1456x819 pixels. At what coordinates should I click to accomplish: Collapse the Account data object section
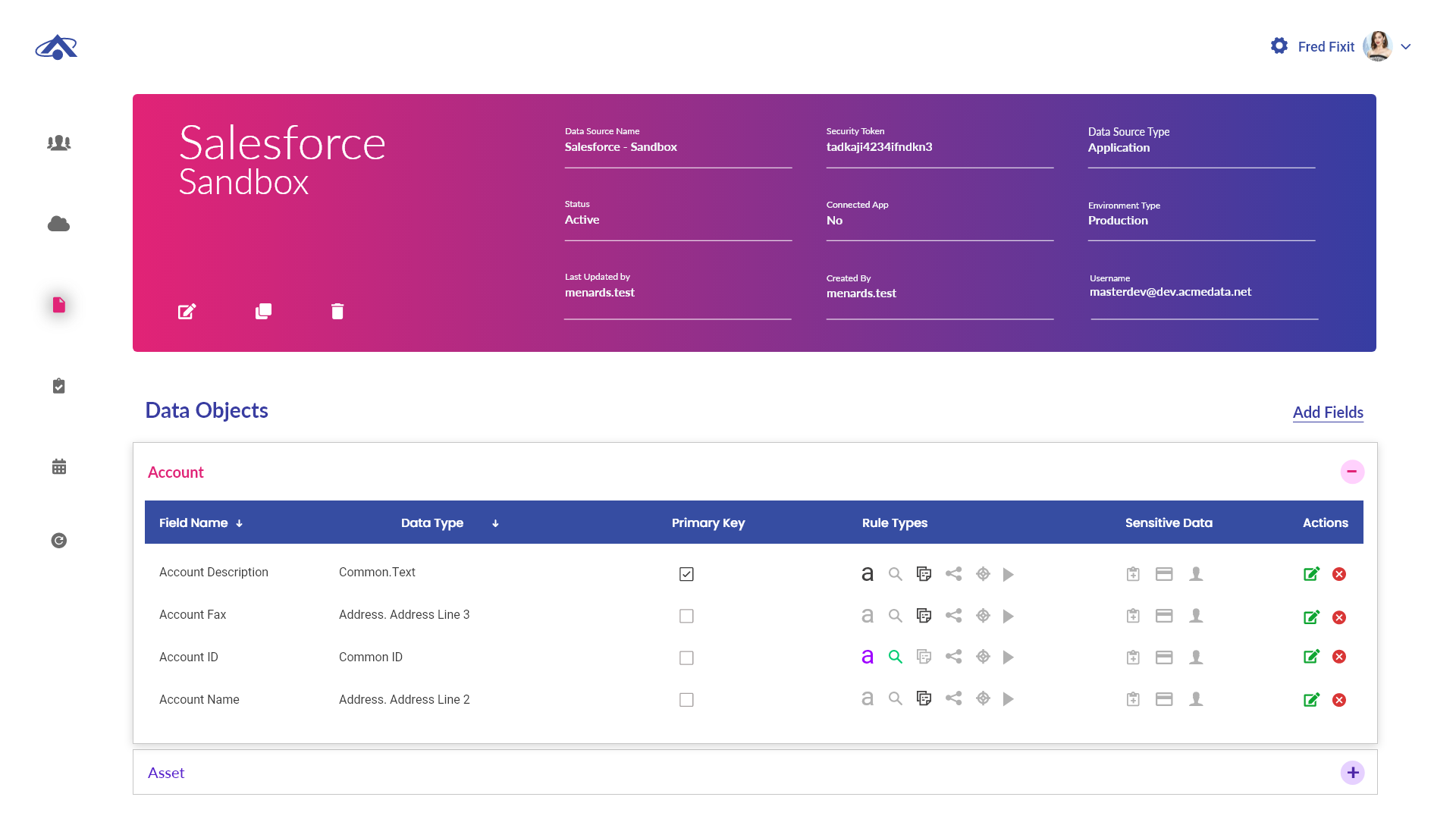[x=1352, y=472]
